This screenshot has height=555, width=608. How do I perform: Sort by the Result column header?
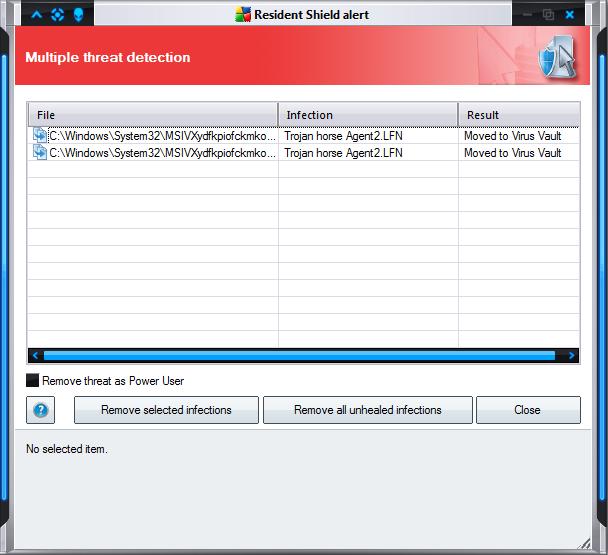tap(519, 115)
